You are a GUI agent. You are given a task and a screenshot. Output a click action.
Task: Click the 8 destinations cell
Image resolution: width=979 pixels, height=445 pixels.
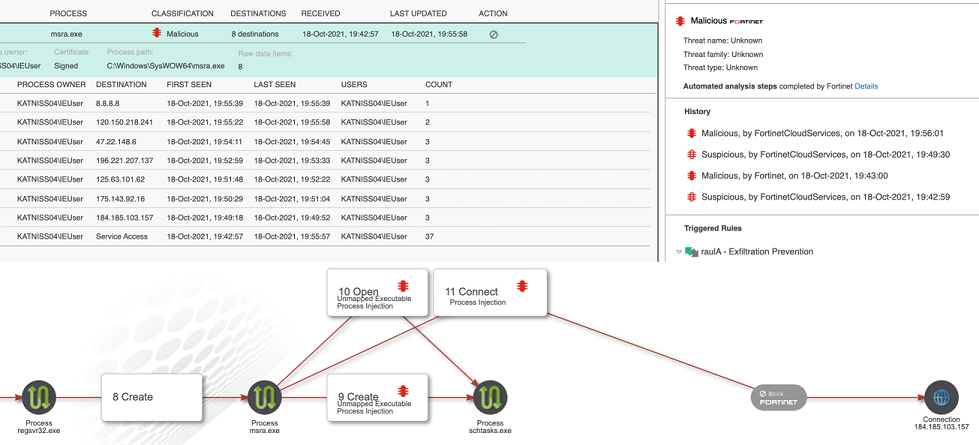pyautogui.click(x=255, y=34)
